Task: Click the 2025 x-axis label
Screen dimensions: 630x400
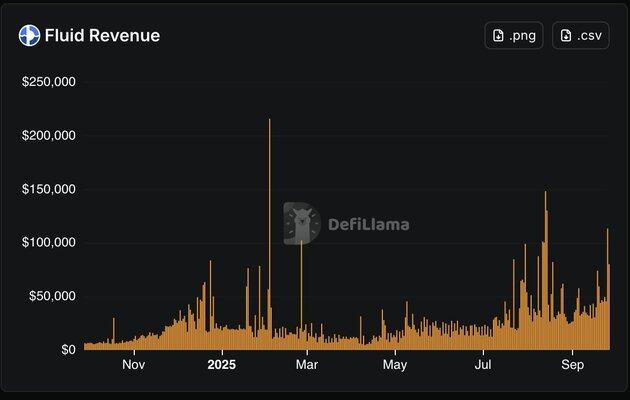Action: (x=221, y=365)
